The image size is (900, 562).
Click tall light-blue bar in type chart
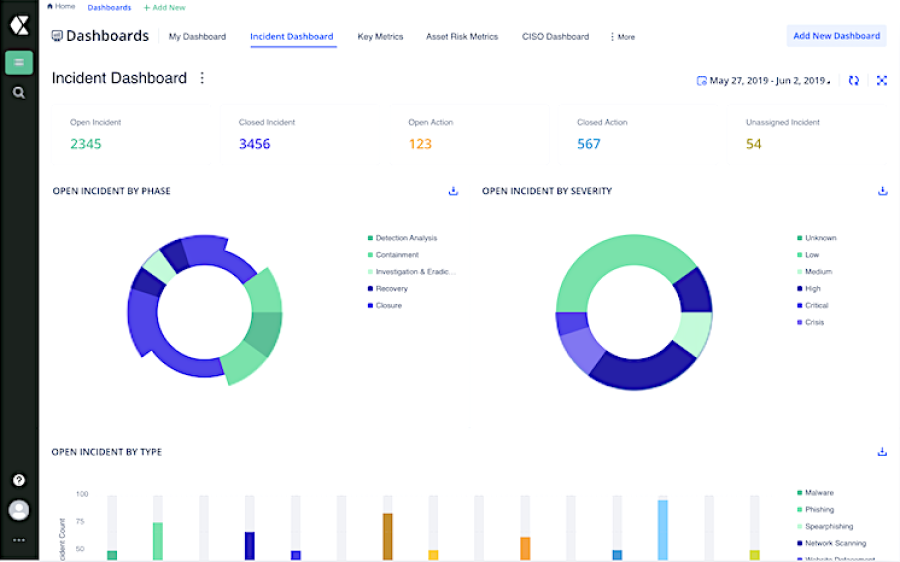coord(663,530)
